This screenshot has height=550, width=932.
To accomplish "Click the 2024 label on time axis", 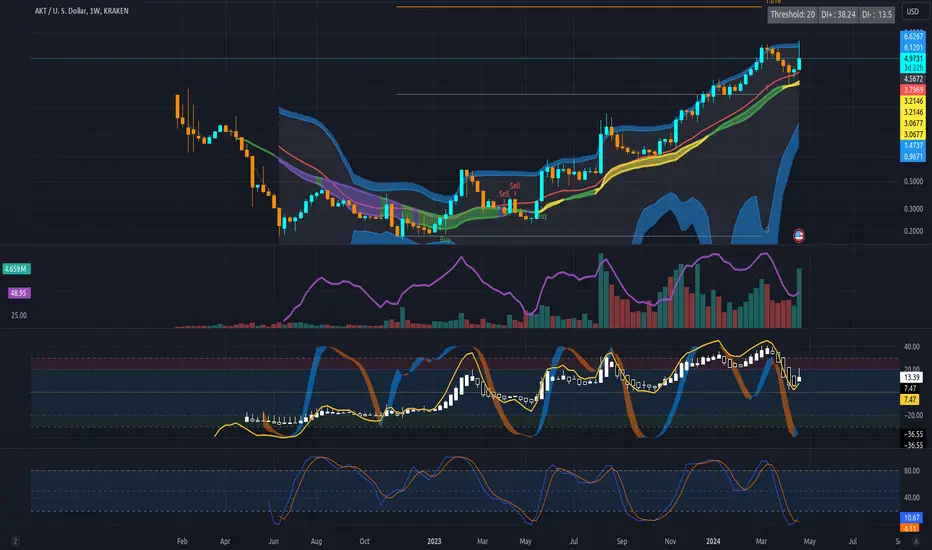I will (713, 541).
